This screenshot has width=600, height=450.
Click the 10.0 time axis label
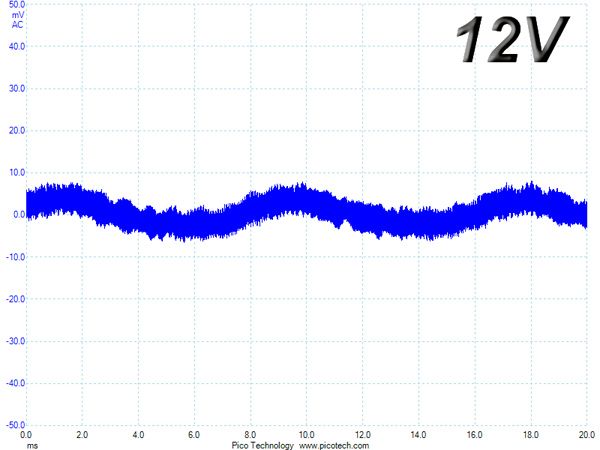(307, 435)
